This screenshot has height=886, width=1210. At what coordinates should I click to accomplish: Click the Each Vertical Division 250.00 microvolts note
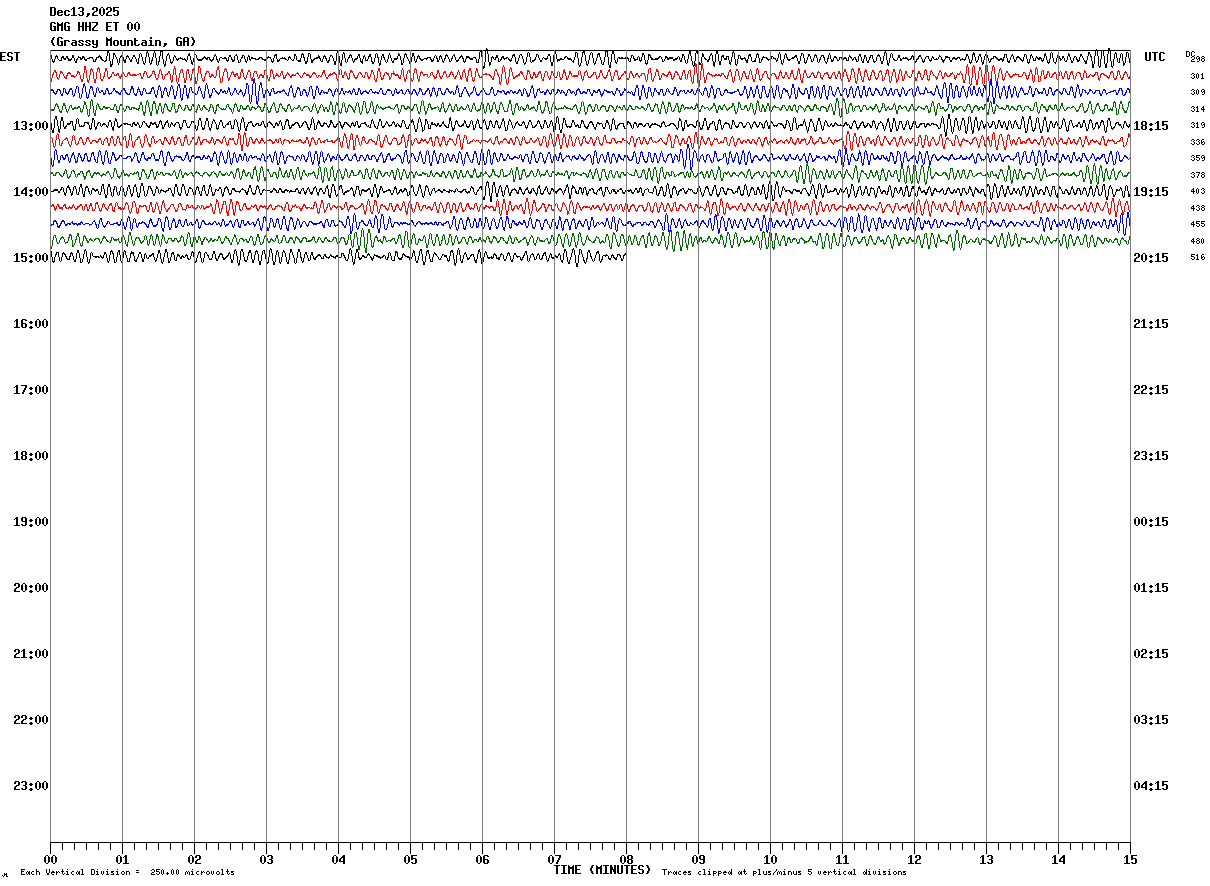128,873
